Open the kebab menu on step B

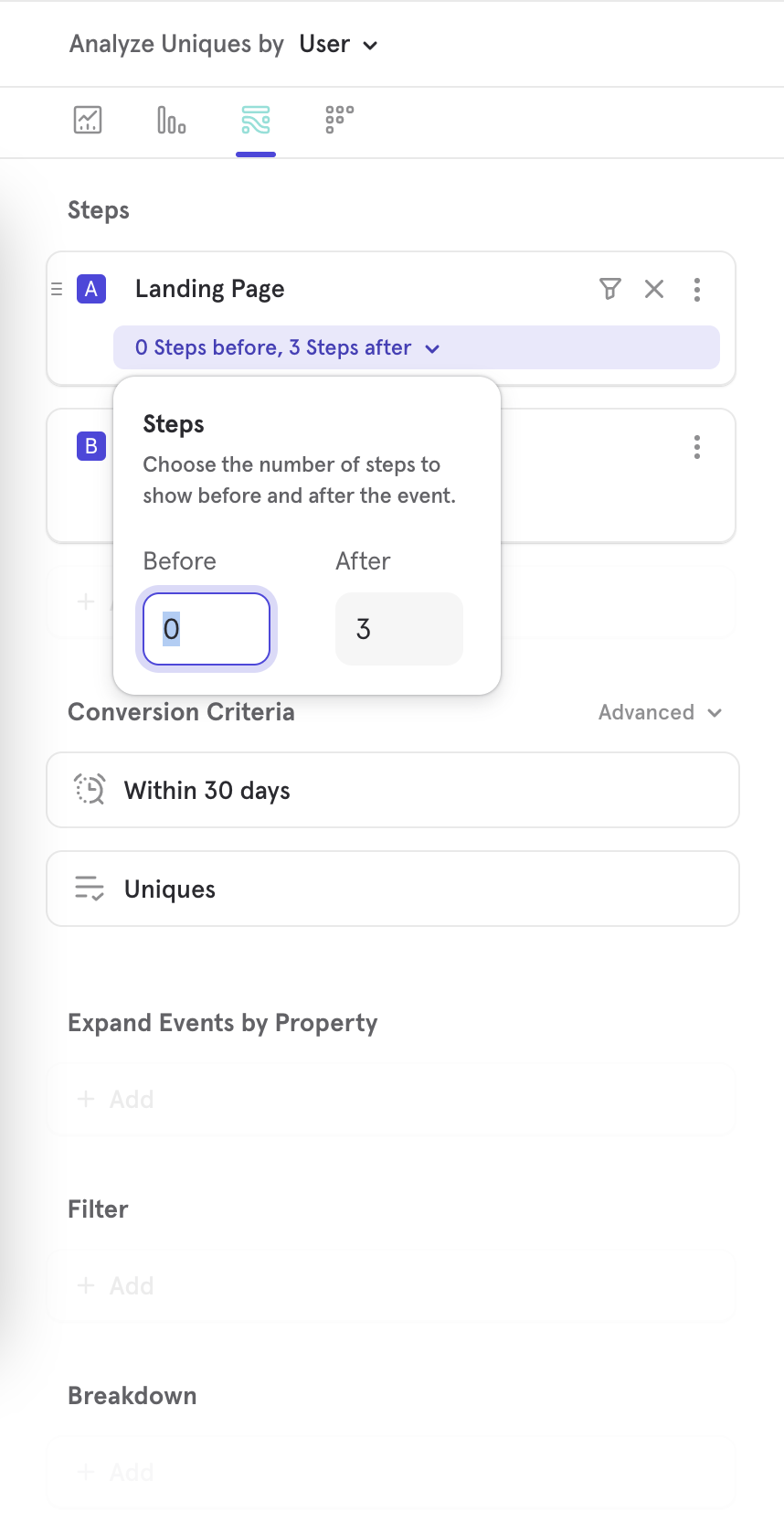(x=697, y=446)
